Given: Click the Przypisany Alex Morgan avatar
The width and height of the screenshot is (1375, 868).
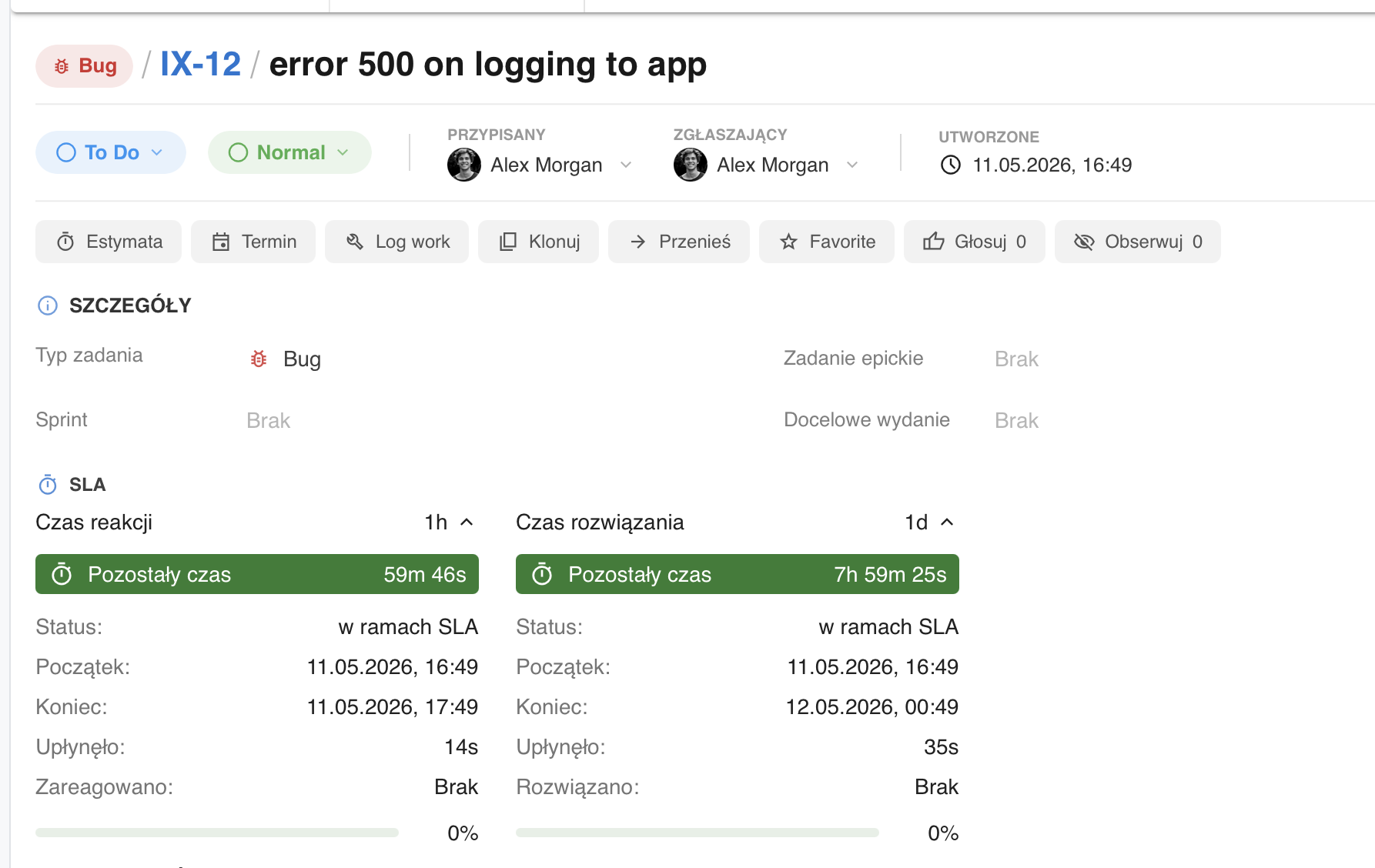Looking at the screenshot, I should click(x=464, y=165).
